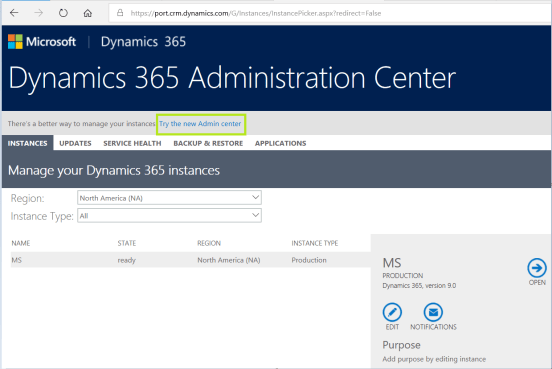Switch to the Updates tab
The image size is (552, 369).
(x=75, y=143)
